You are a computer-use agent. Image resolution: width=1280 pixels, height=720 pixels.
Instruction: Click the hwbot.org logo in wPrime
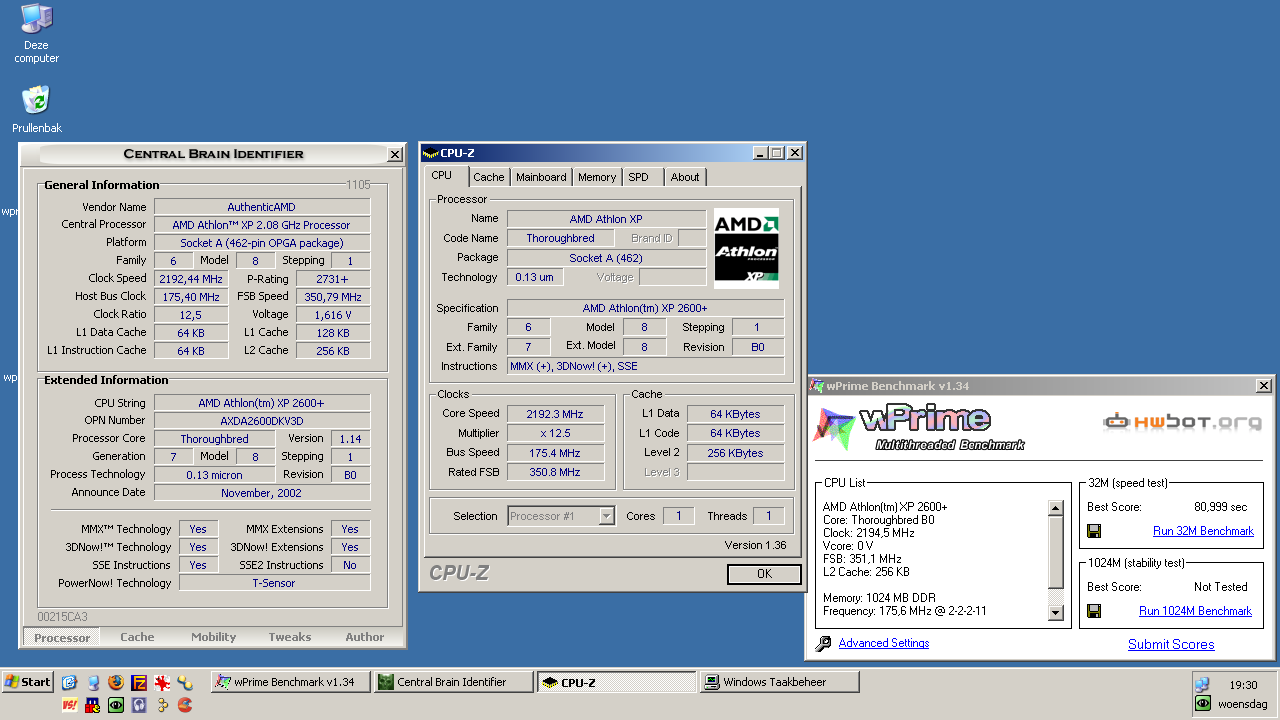click(x=1181, y=422)
